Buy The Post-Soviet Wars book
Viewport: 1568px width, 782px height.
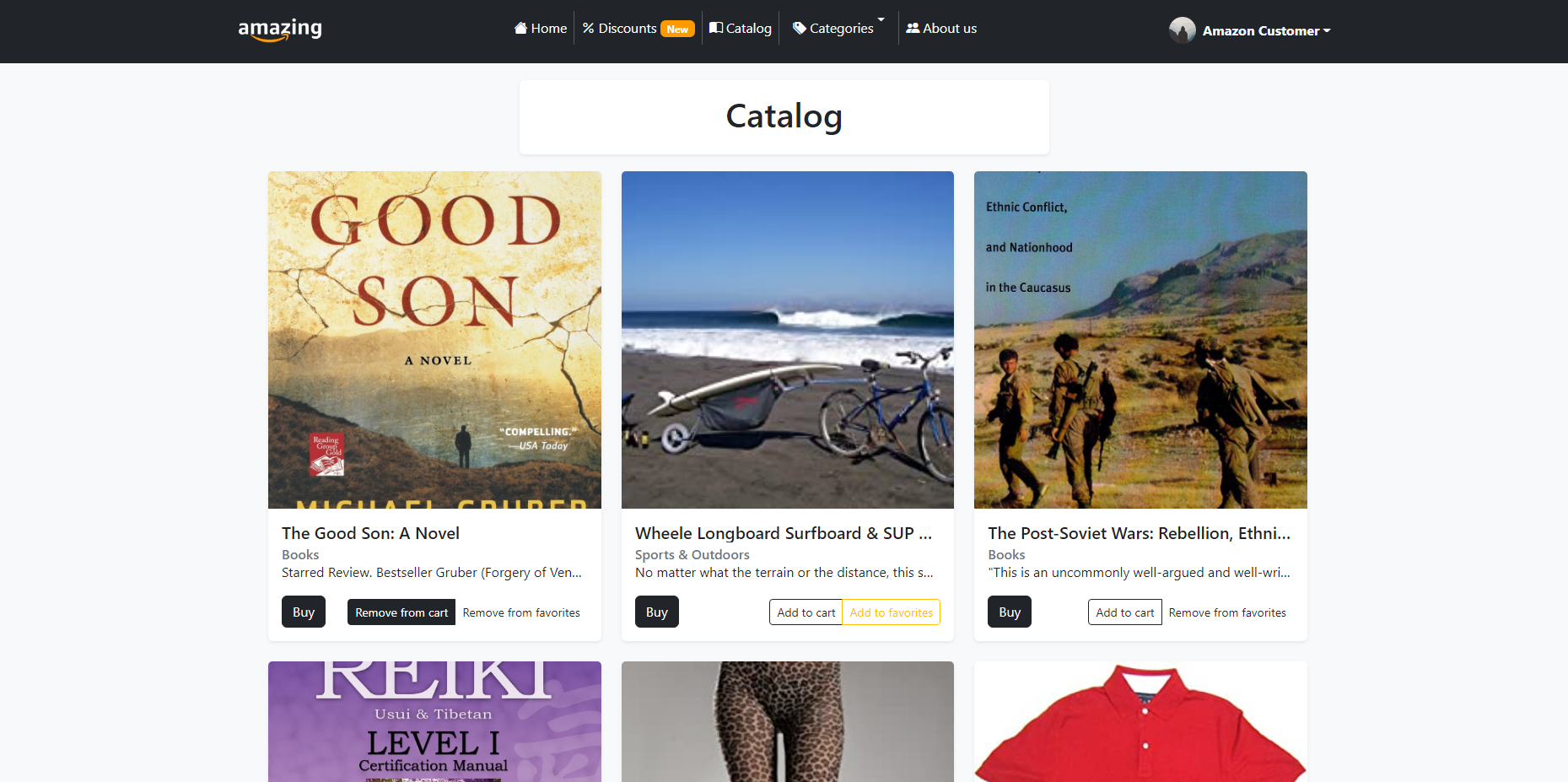(x=1010, y=612)
